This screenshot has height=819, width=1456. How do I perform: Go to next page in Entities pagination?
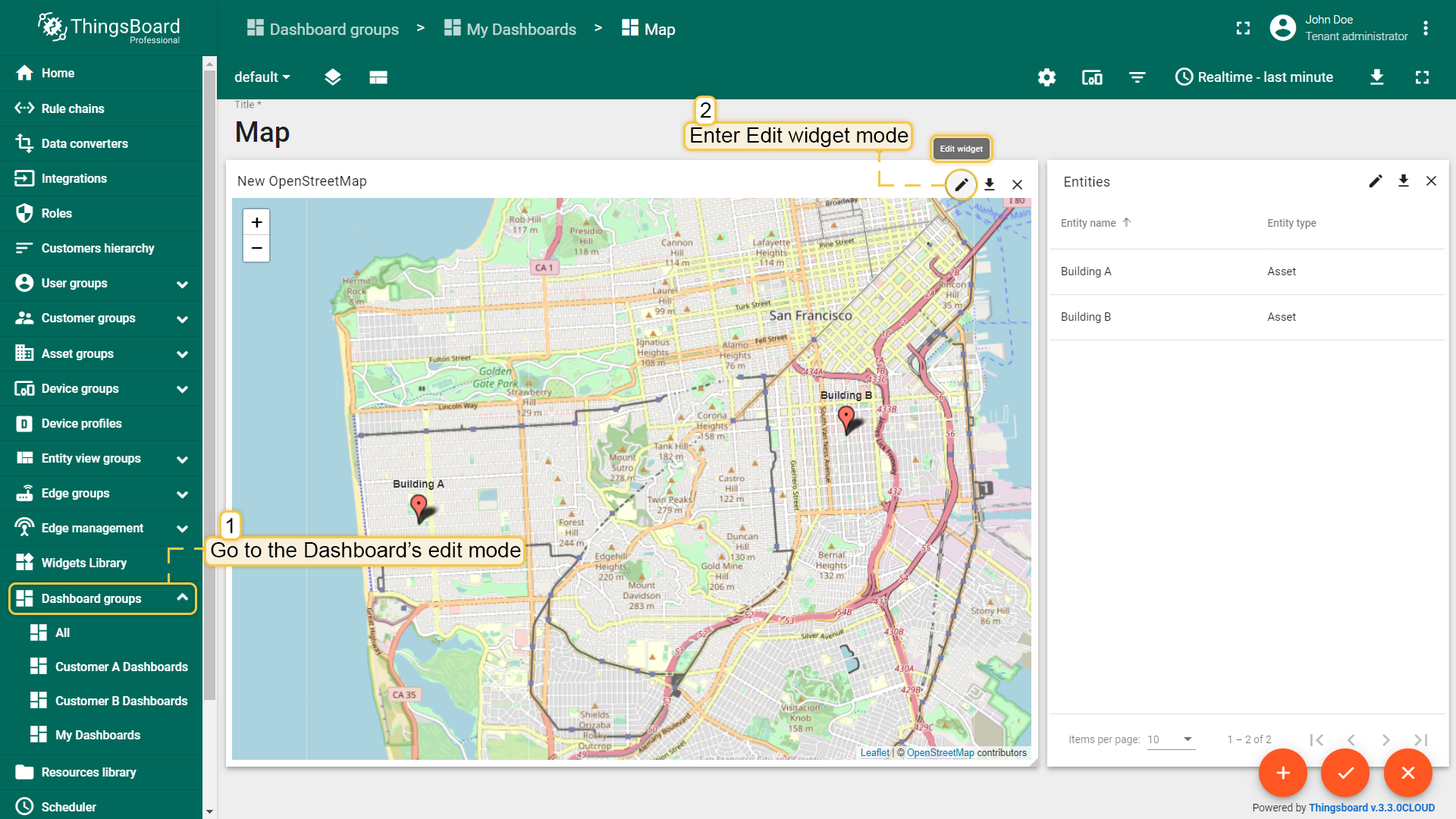pyautogui.click(x=1385, y=739)
